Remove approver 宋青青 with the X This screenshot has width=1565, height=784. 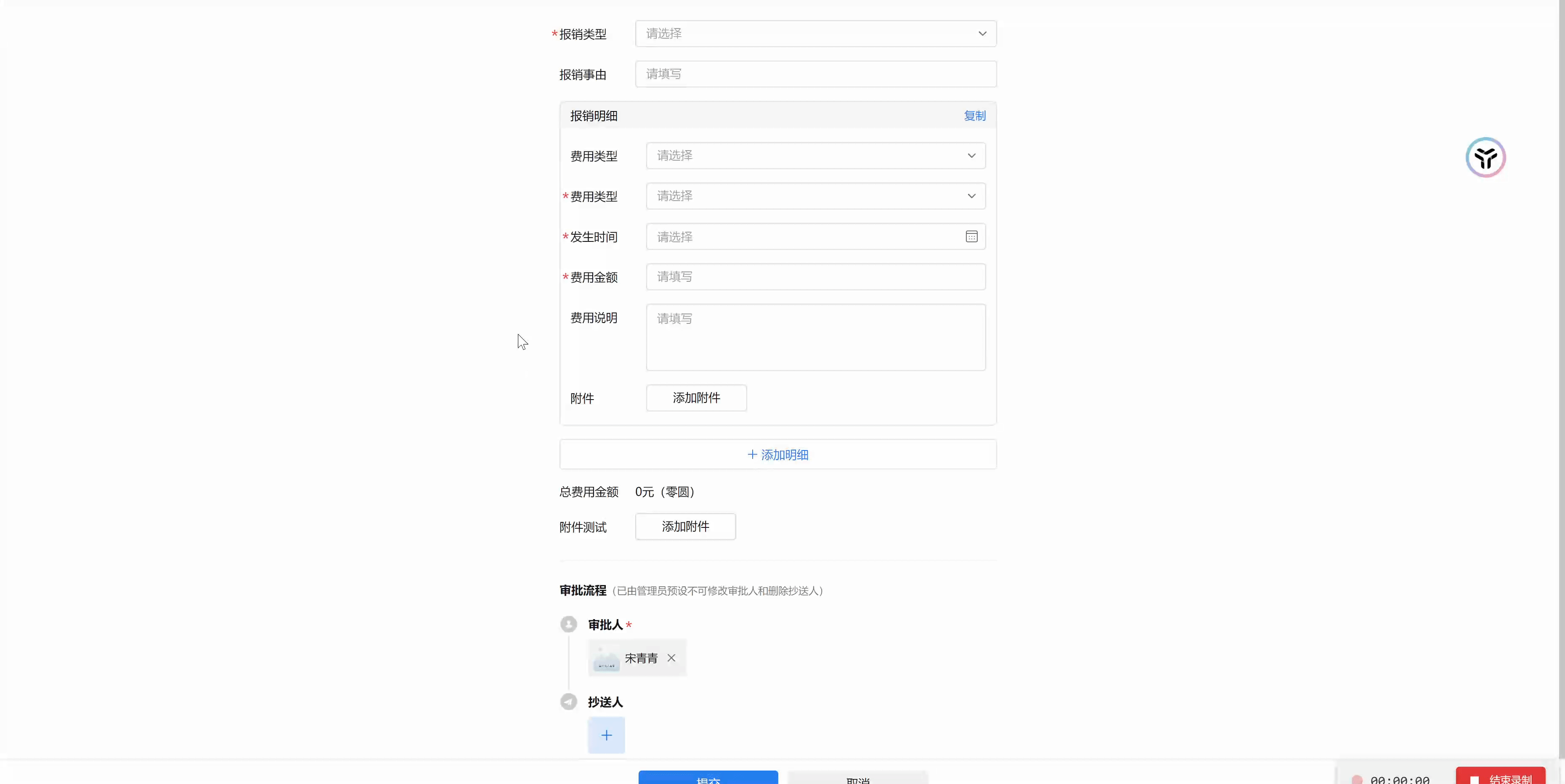671,658
